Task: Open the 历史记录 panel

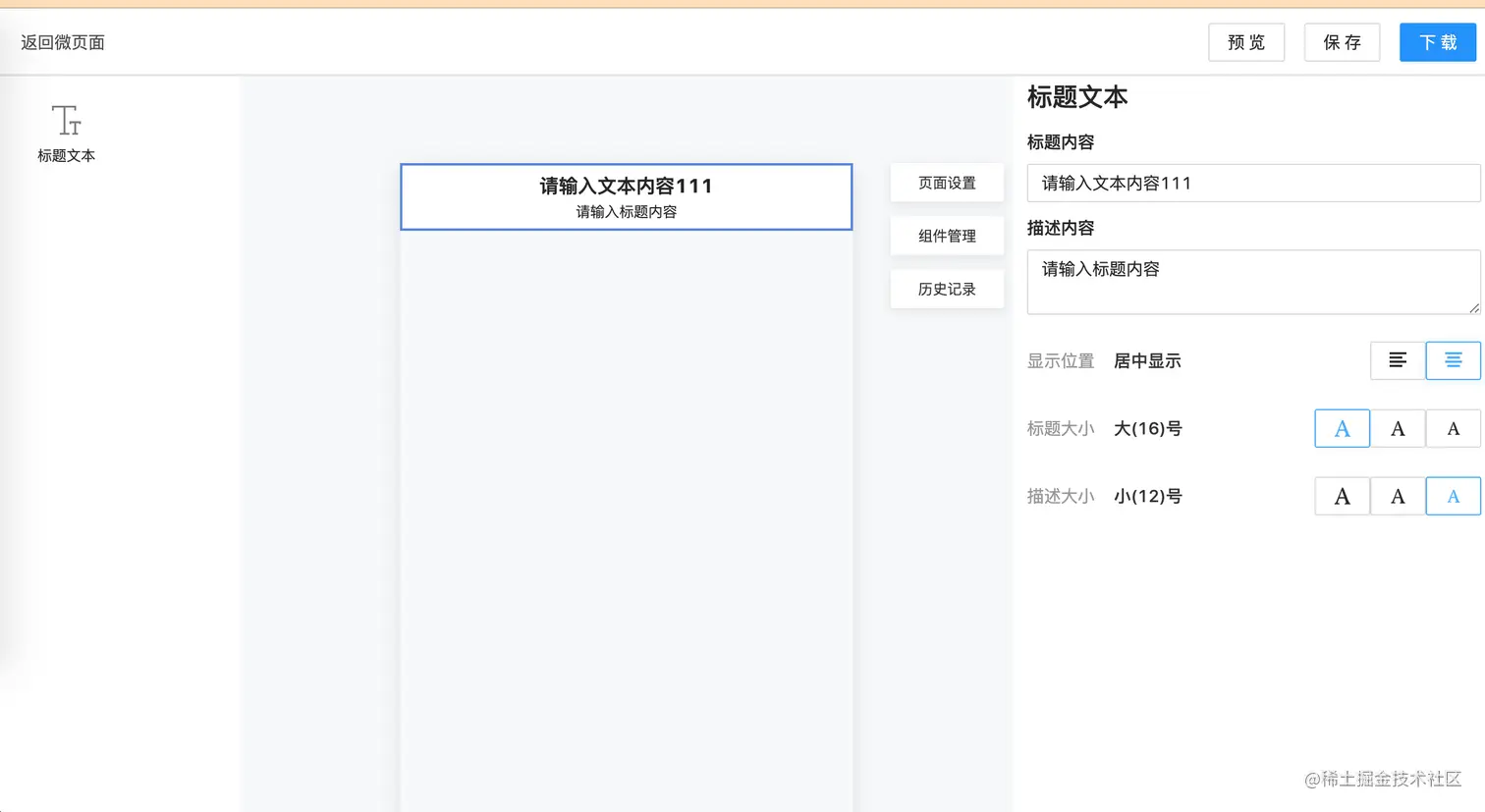Action: [x=947, y=289]
